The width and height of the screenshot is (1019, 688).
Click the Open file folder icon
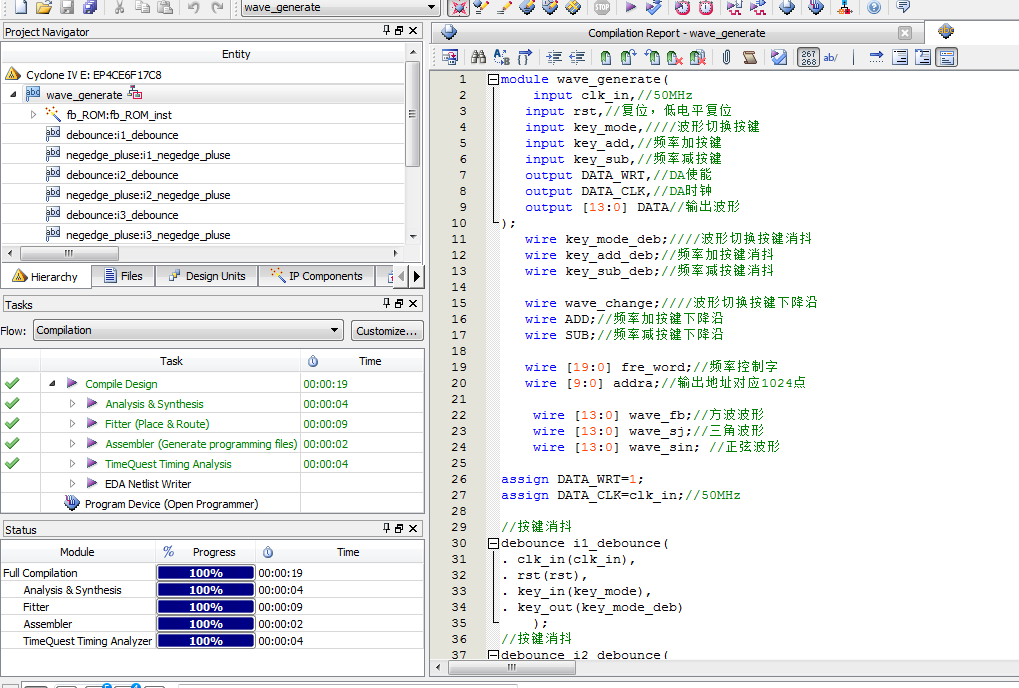(43, 7)
